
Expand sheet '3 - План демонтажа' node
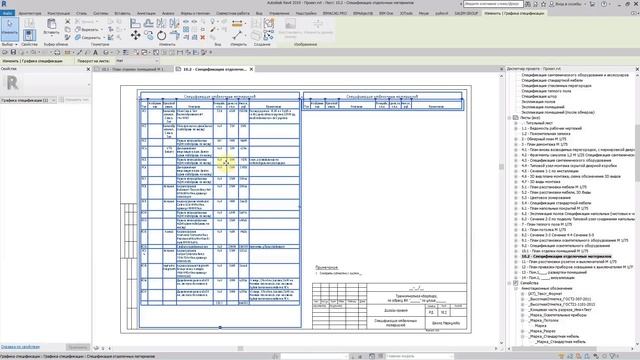(516, 144)
